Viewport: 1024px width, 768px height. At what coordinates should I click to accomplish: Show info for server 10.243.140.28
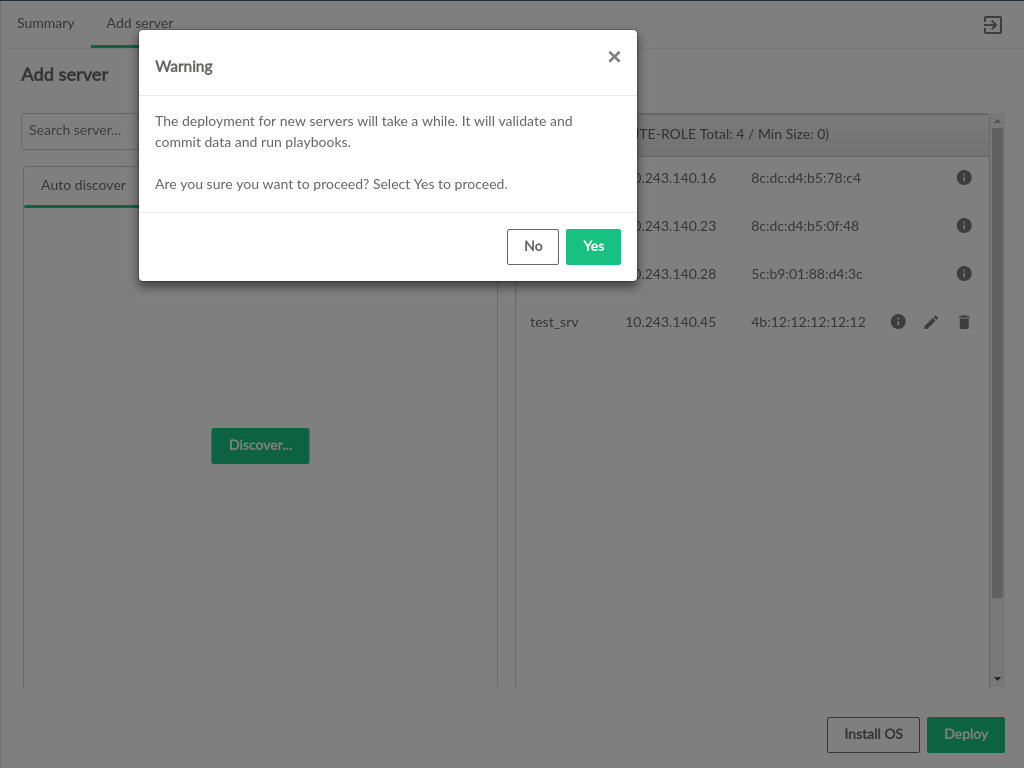964,274
